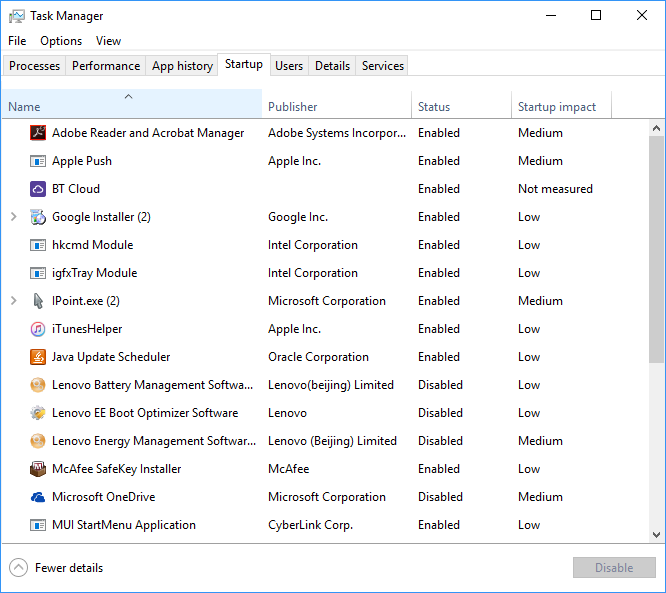The image size is (666, 593).
Task: Select the Microsoft OneDrive name text
Action: [x=104, y=497]
